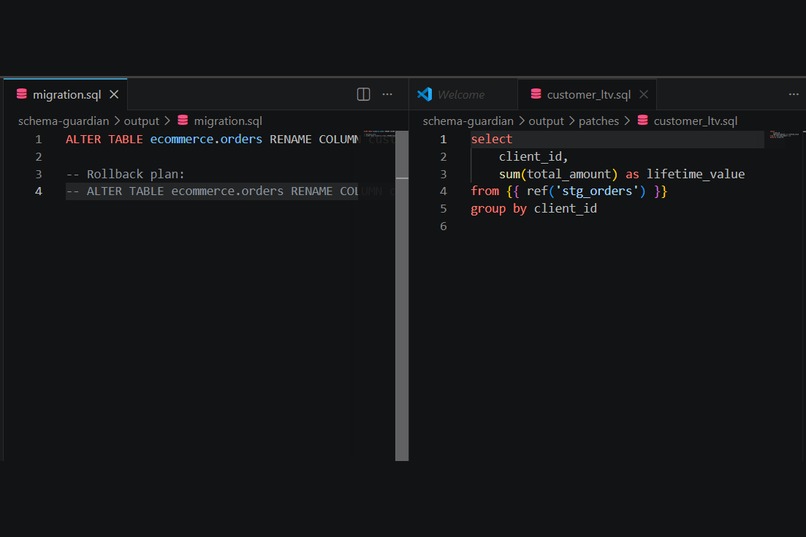Click line number 3 in migration.sql

click(x=39, y=174)
